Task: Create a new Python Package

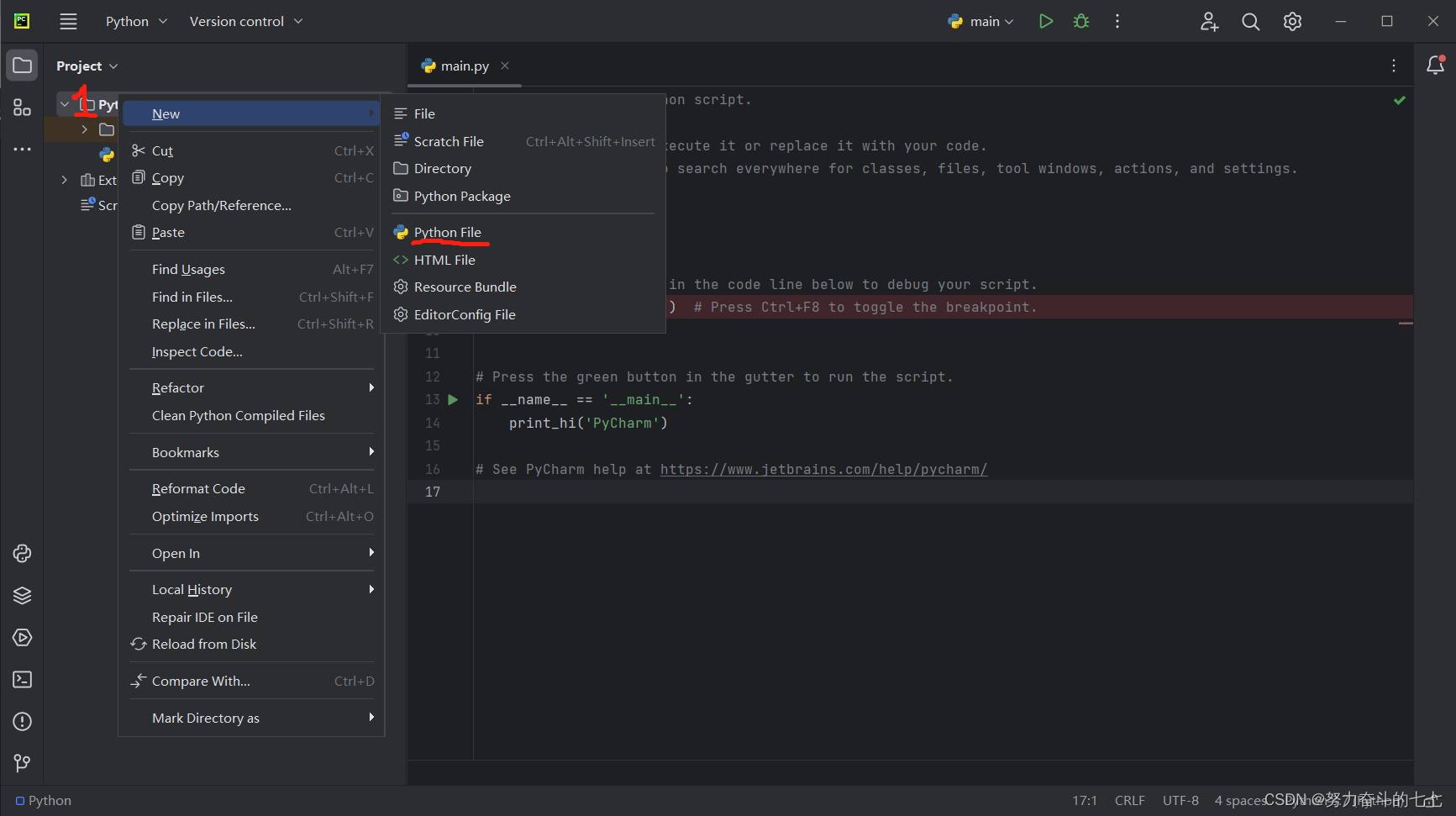Action: point(523,196)
